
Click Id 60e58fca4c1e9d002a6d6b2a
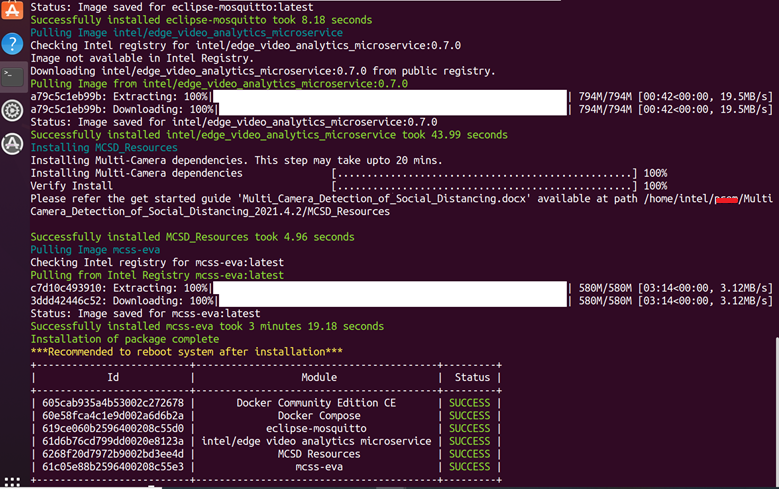point(113,415)
